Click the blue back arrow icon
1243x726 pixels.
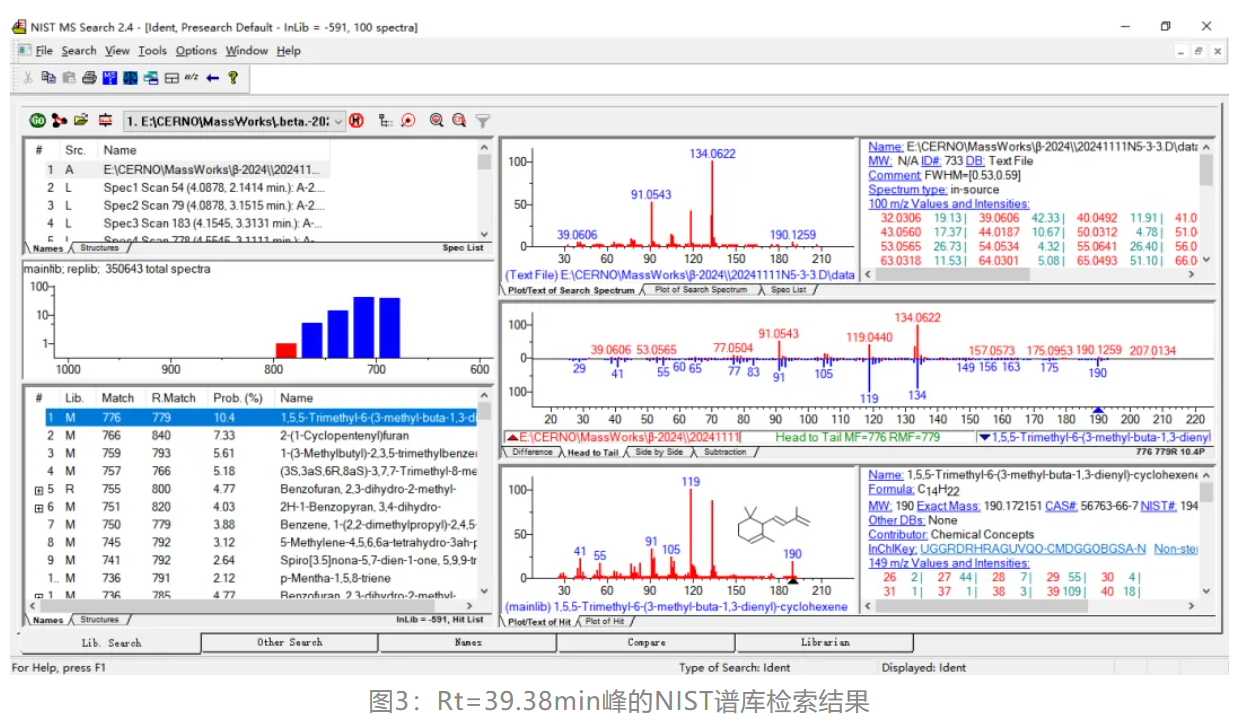(x=212, y=78)
